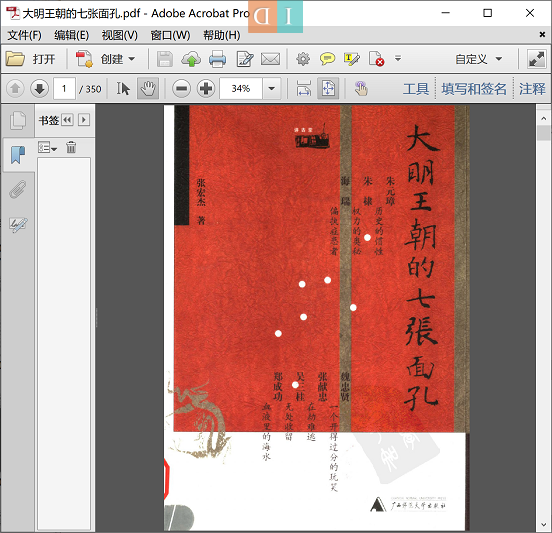Image resolution: width=552 pixels, height=533 pixels.
Task: Collapse bookmarks panel double-arrow button
Action: [67, 120]
